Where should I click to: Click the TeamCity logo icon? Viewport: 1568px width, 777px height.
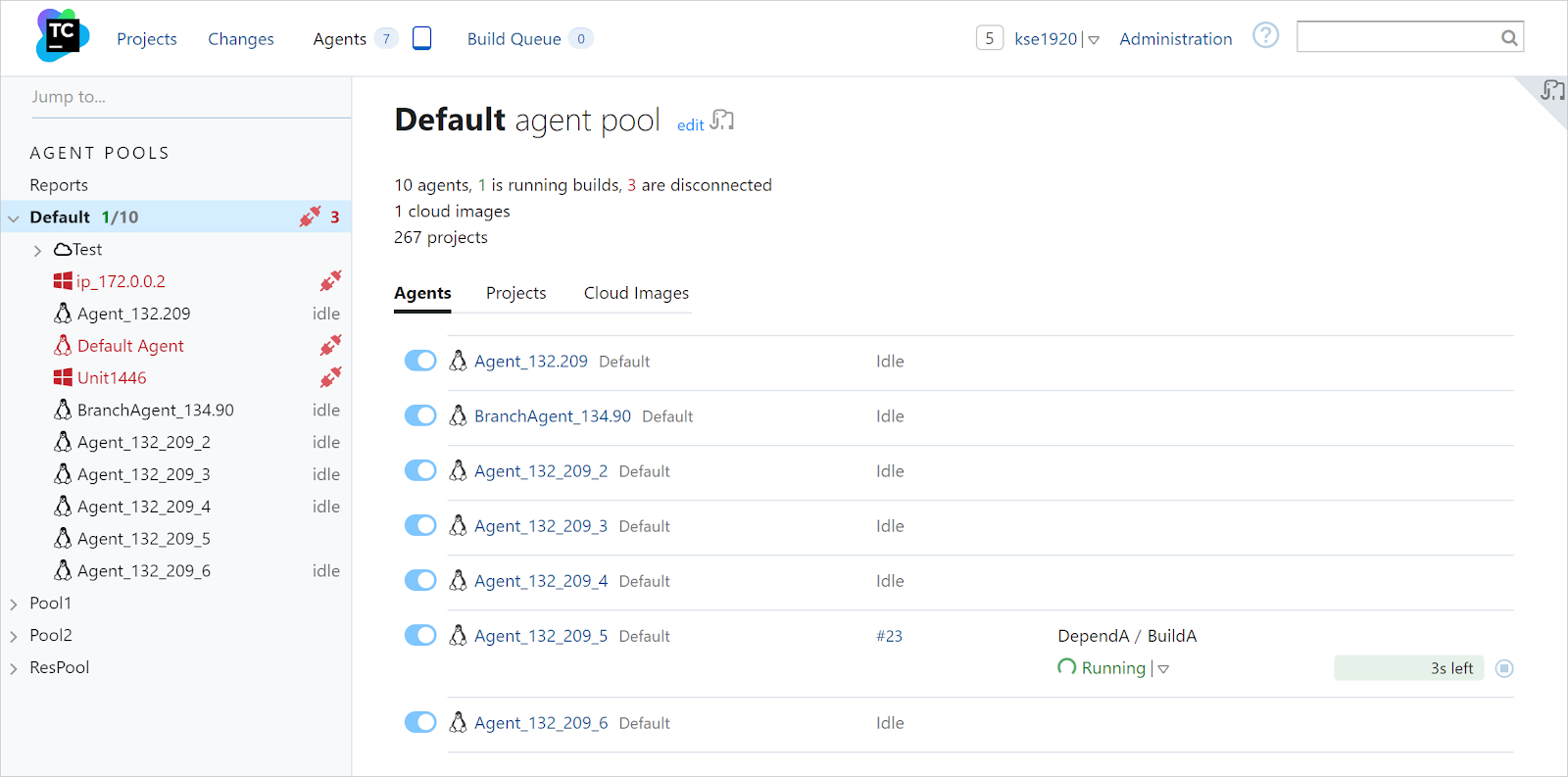62,36
